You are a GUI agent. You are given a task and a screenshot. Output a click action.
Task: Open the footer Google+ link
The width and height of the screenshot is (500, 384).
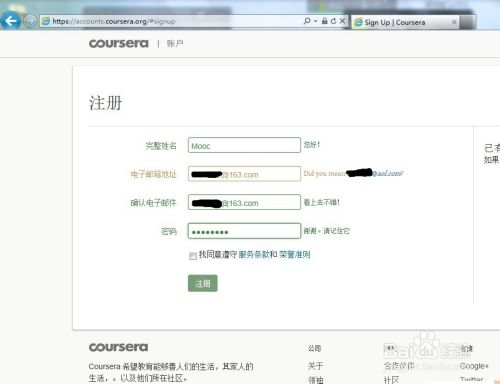pos(474,366)
